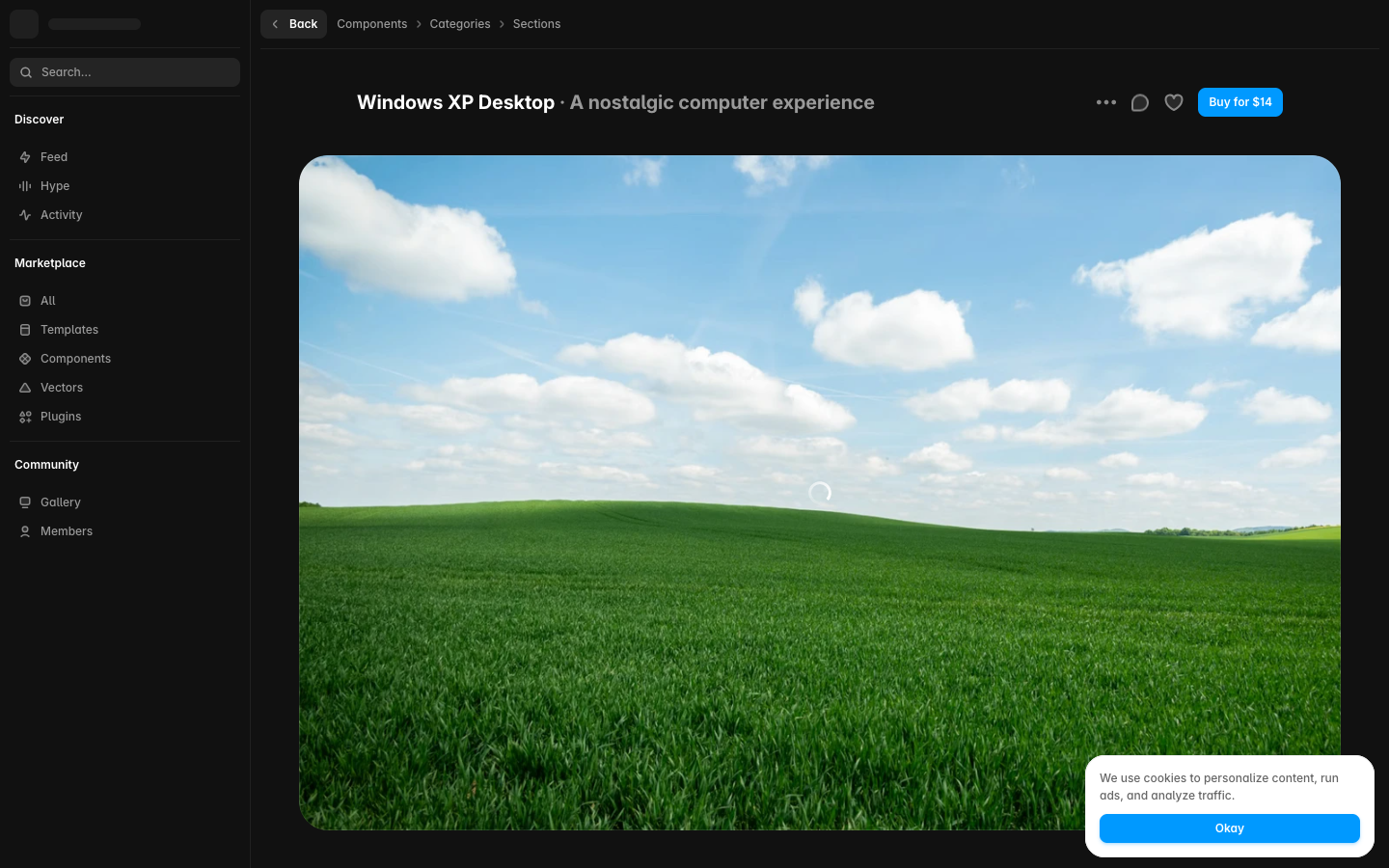Focus the Search input field
Screen dimensions: 1389x868
(124, 72)
